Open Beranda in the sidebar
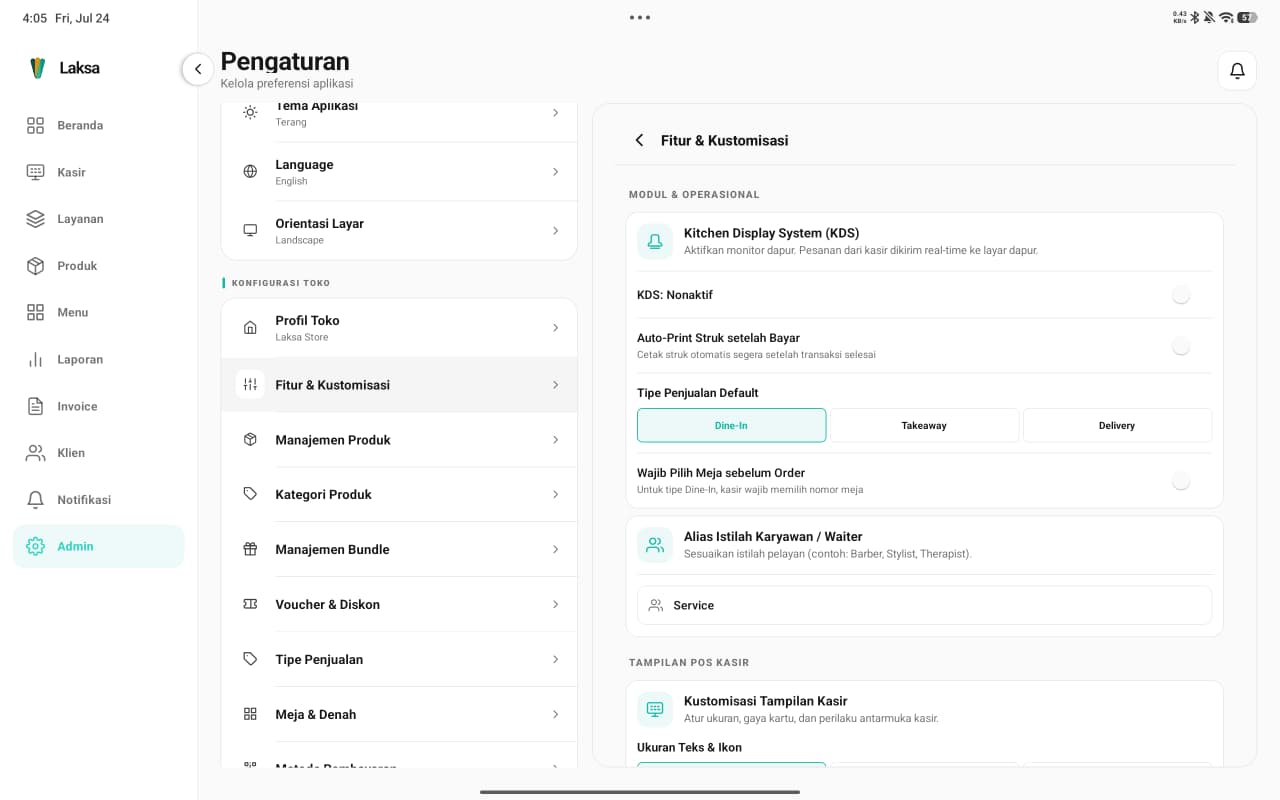Screen dimensions: 1280x800 click(99, 125)
